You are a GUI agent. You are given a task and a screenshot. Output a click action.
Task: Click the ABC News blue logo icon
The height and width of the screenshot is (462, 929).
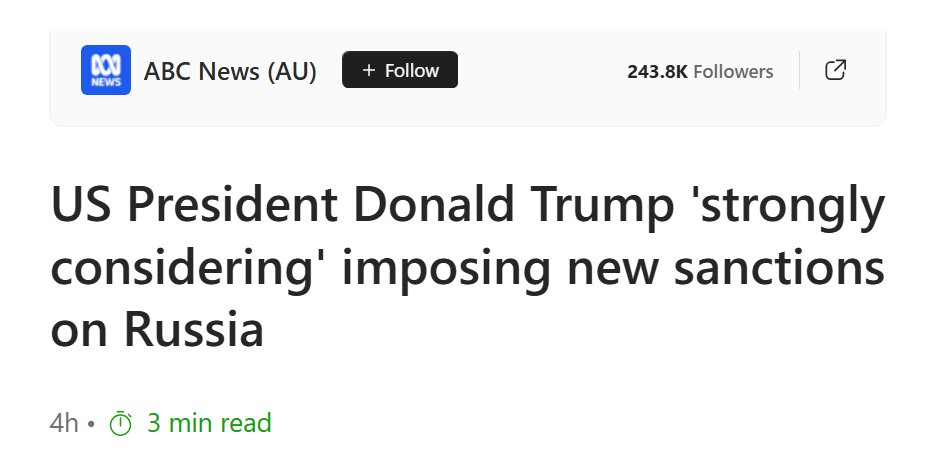[106, 70]
